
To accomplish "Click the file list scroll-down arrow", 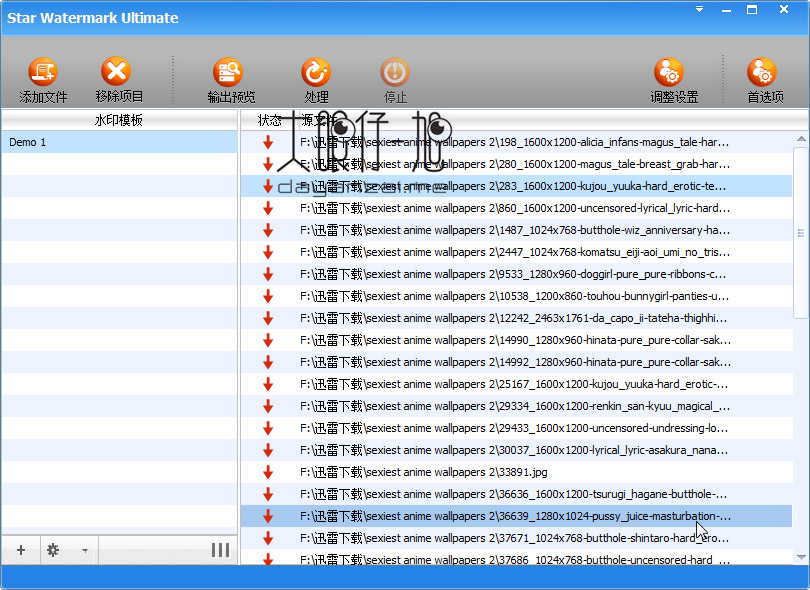I will coord(801,557).
